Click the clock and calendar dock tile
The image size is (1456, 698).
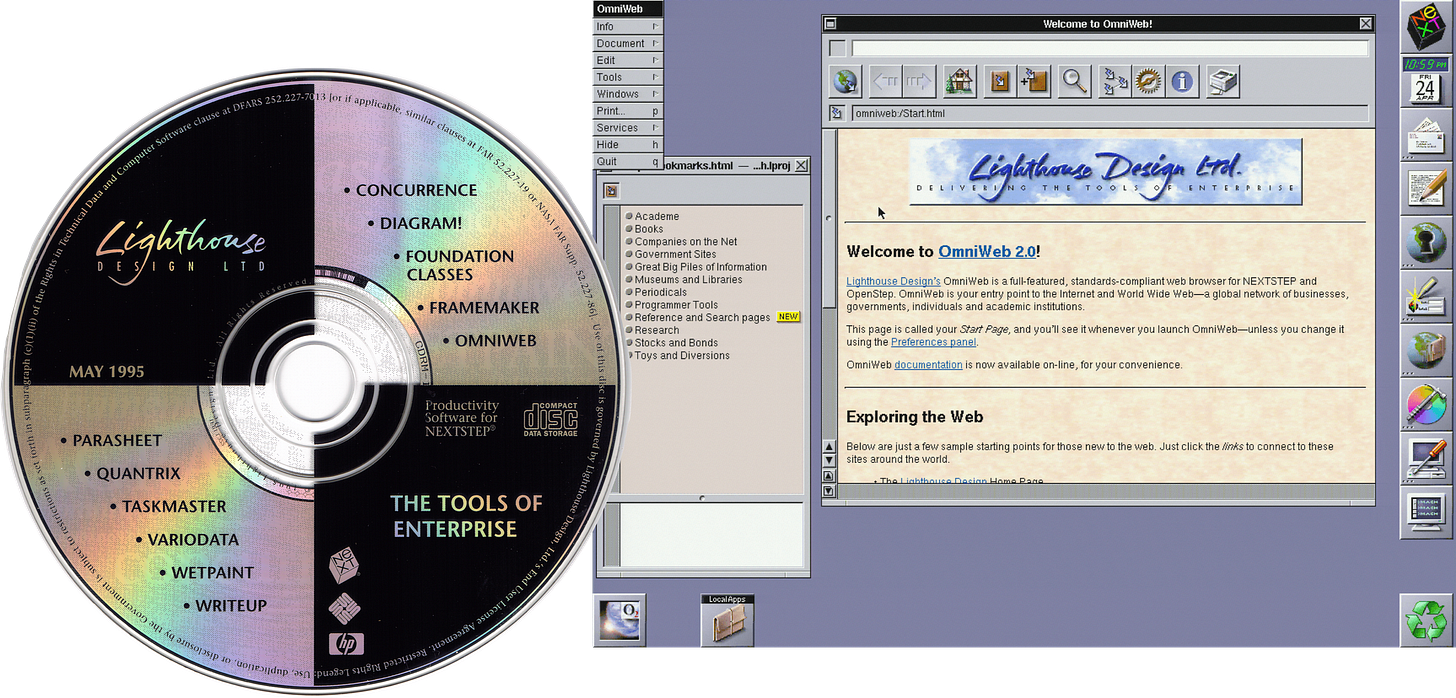point(1427,82)
